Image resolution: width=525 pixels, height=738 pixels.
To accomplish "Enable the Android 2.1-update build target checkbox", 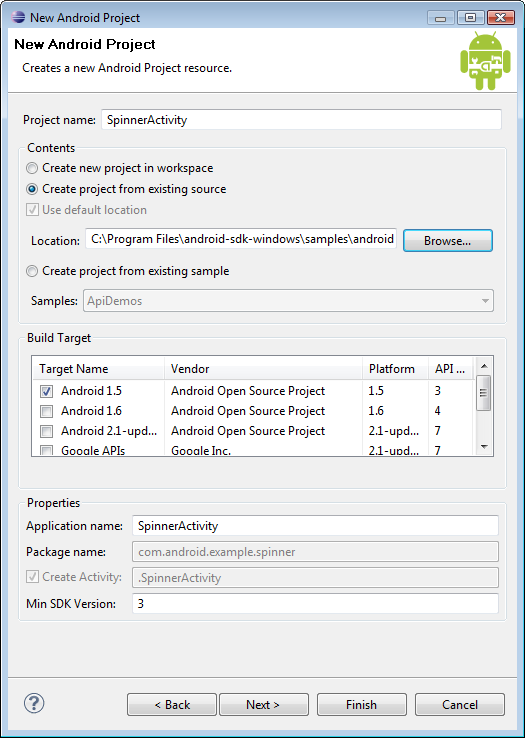I will coord(46,431).
